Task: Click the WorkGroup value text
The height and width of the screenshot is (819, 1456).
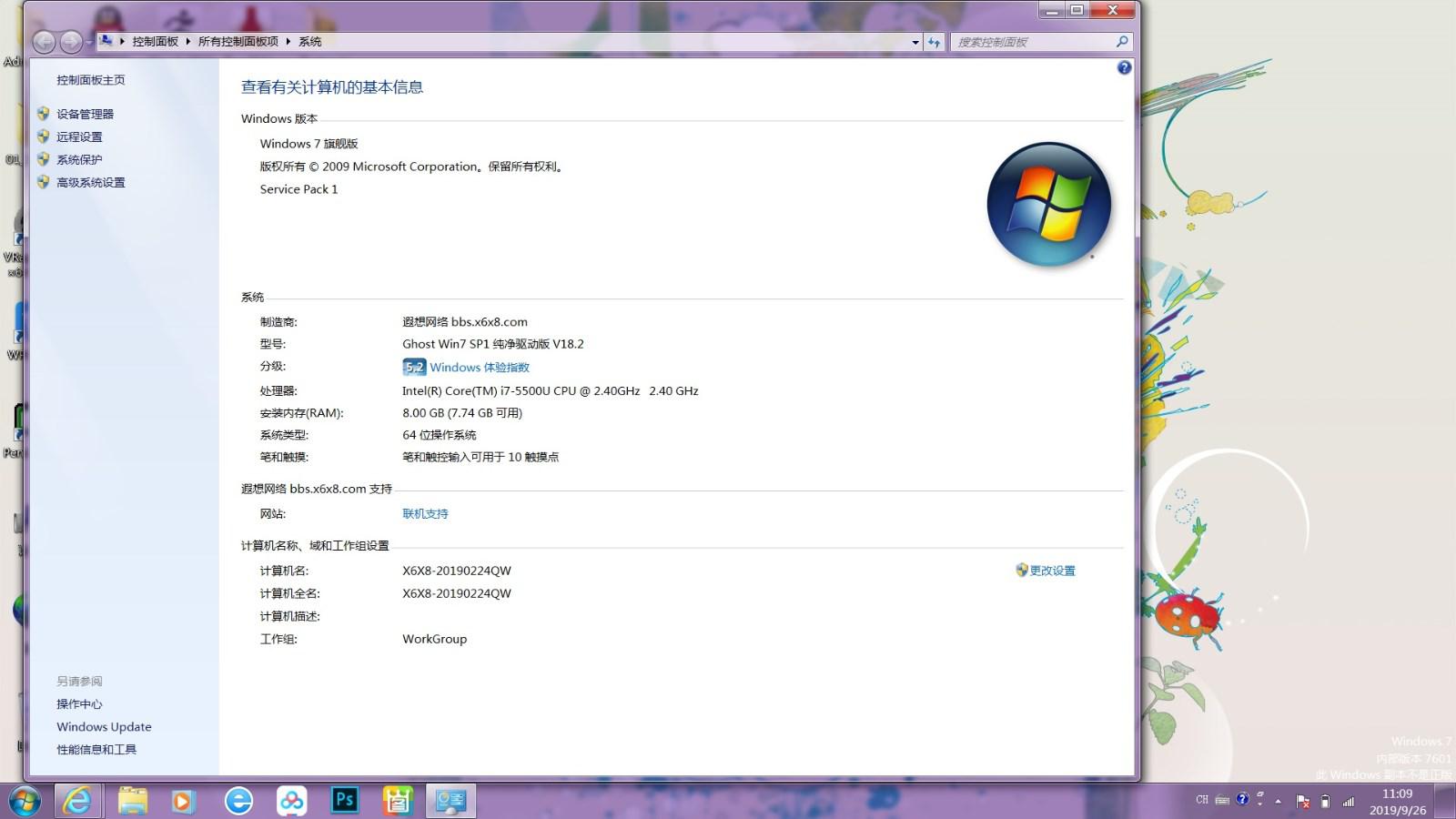Action: [x=435, y=639]
